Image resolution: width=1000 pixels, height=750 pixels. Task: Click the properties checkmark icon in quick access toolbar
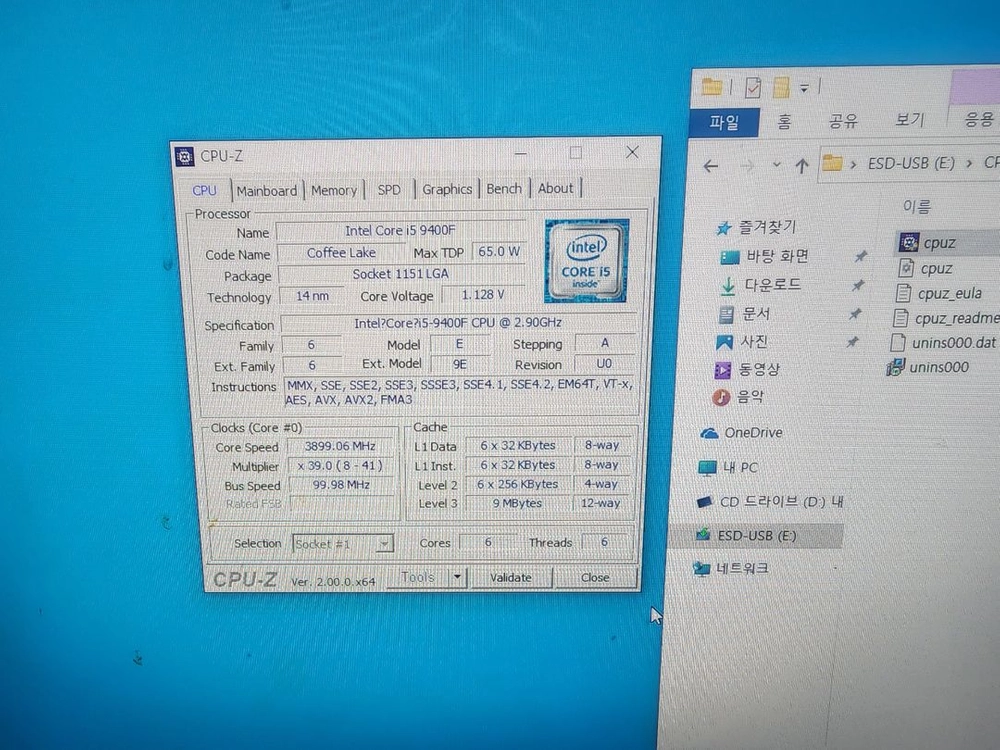coord(753,87)
